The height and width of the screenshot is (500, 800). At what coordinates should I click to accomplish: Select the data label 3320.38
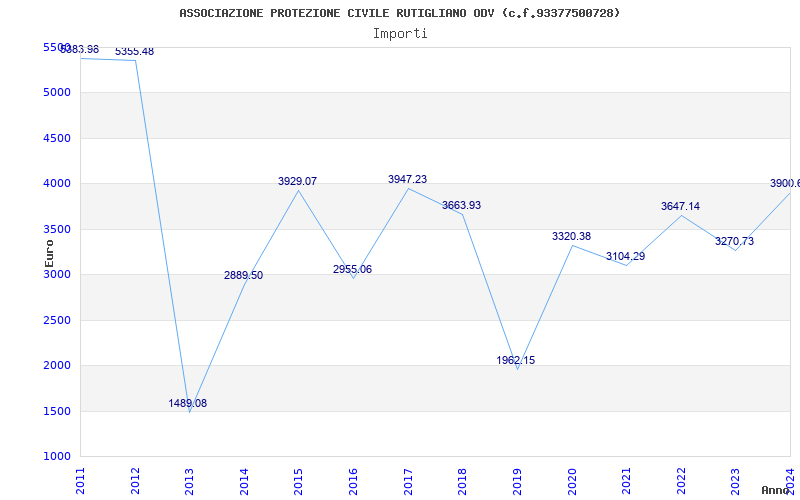pyautogui.click(x=571, y=236)
